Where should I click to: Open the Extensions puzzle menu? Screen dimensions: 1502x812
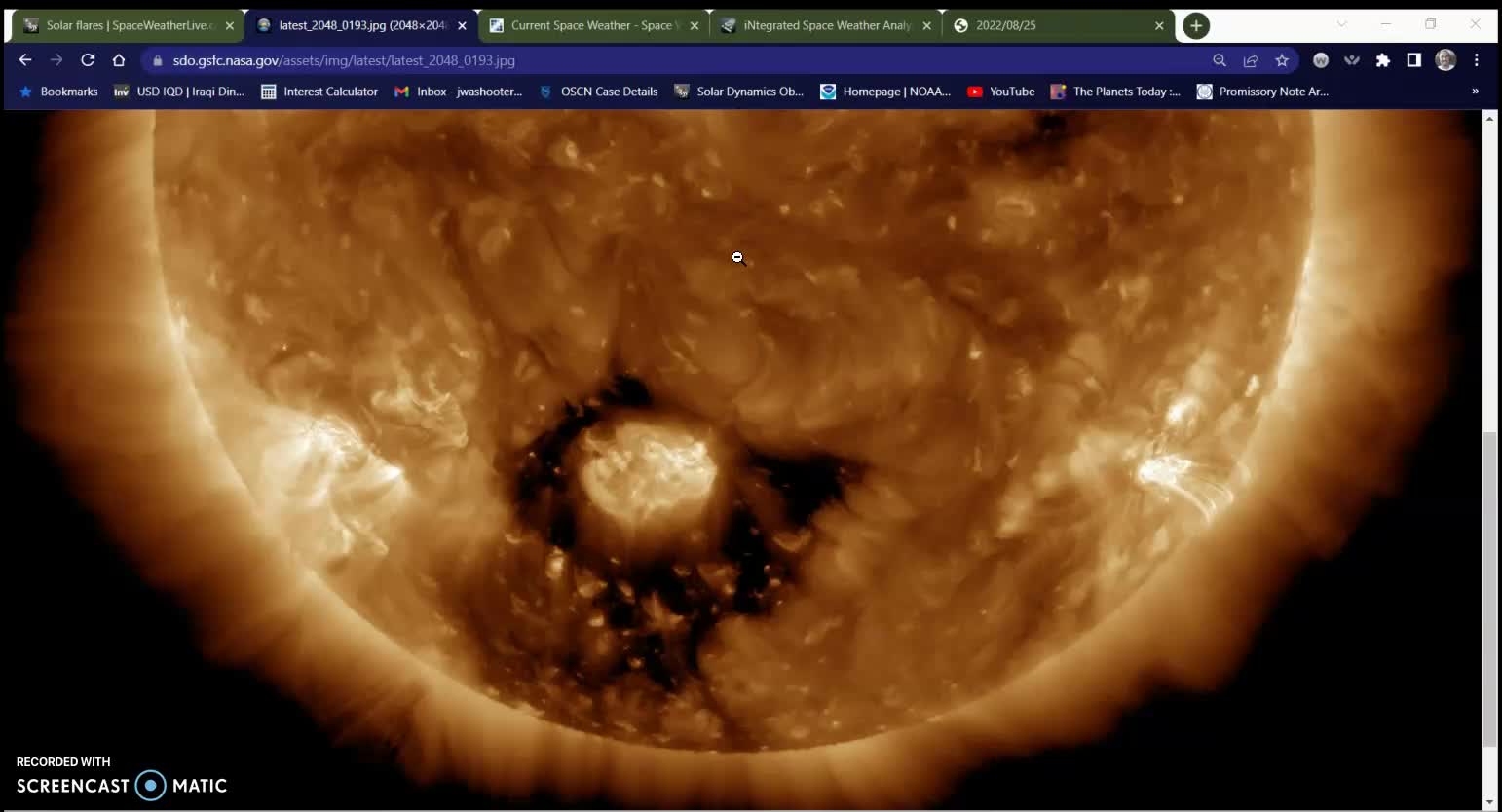coord(1383,60)
